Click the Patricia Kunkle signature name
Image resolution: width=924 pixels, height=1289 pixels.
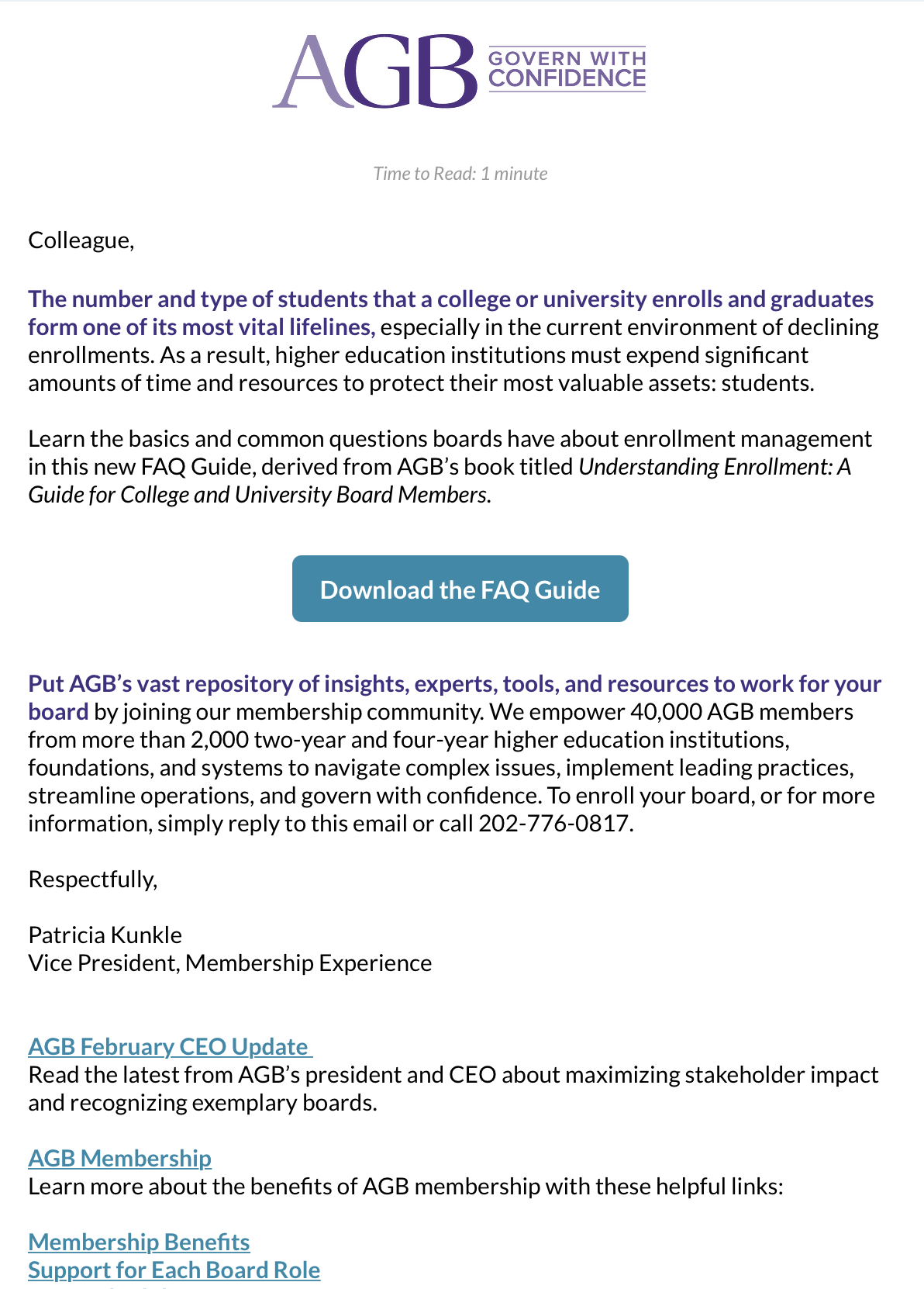tap(105, 935)
